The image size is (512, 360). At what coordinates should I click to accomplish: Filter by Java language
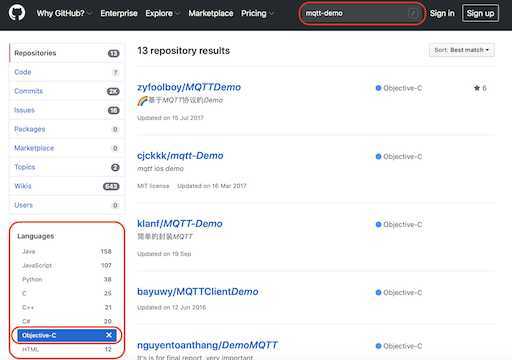(67, 251)
